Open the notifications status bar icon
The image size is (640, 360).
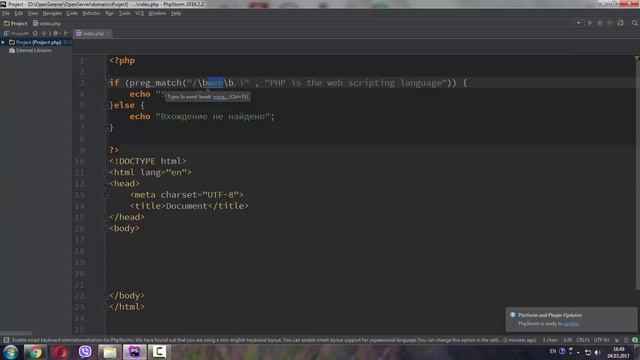[635, 340]
